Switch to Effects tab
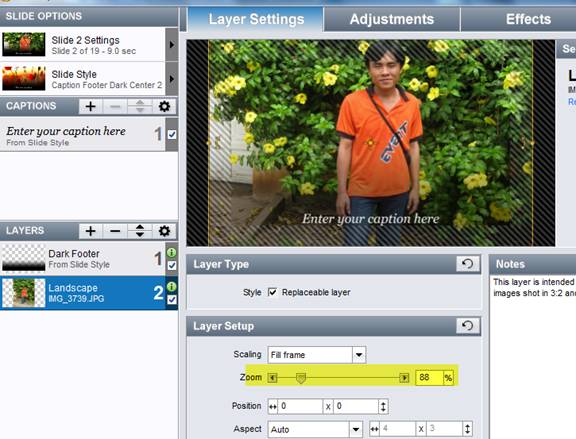 click(x=528, y=19)
